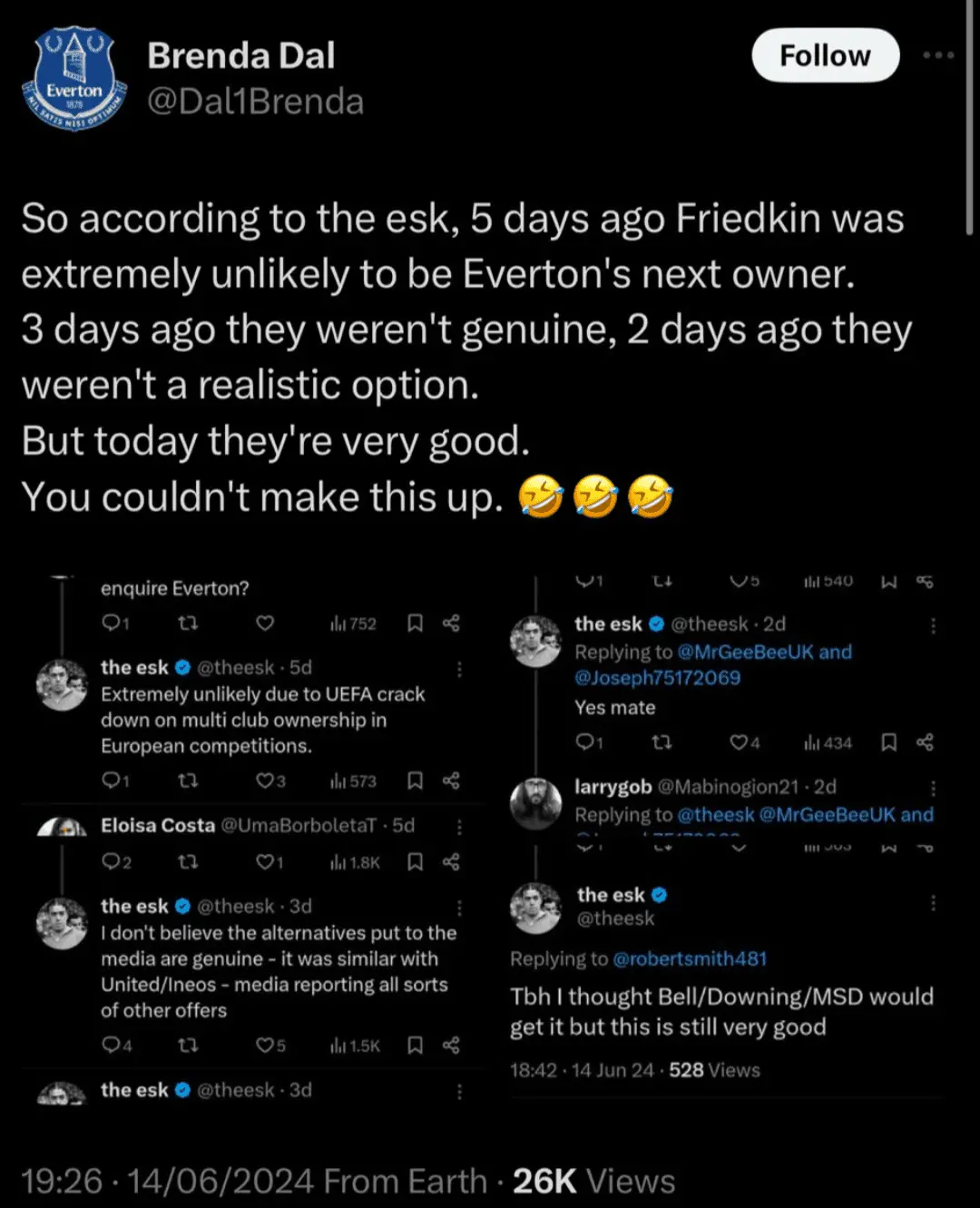Click the Follow button
Viewport: 980px width, 1208px height.
[825, 55]
